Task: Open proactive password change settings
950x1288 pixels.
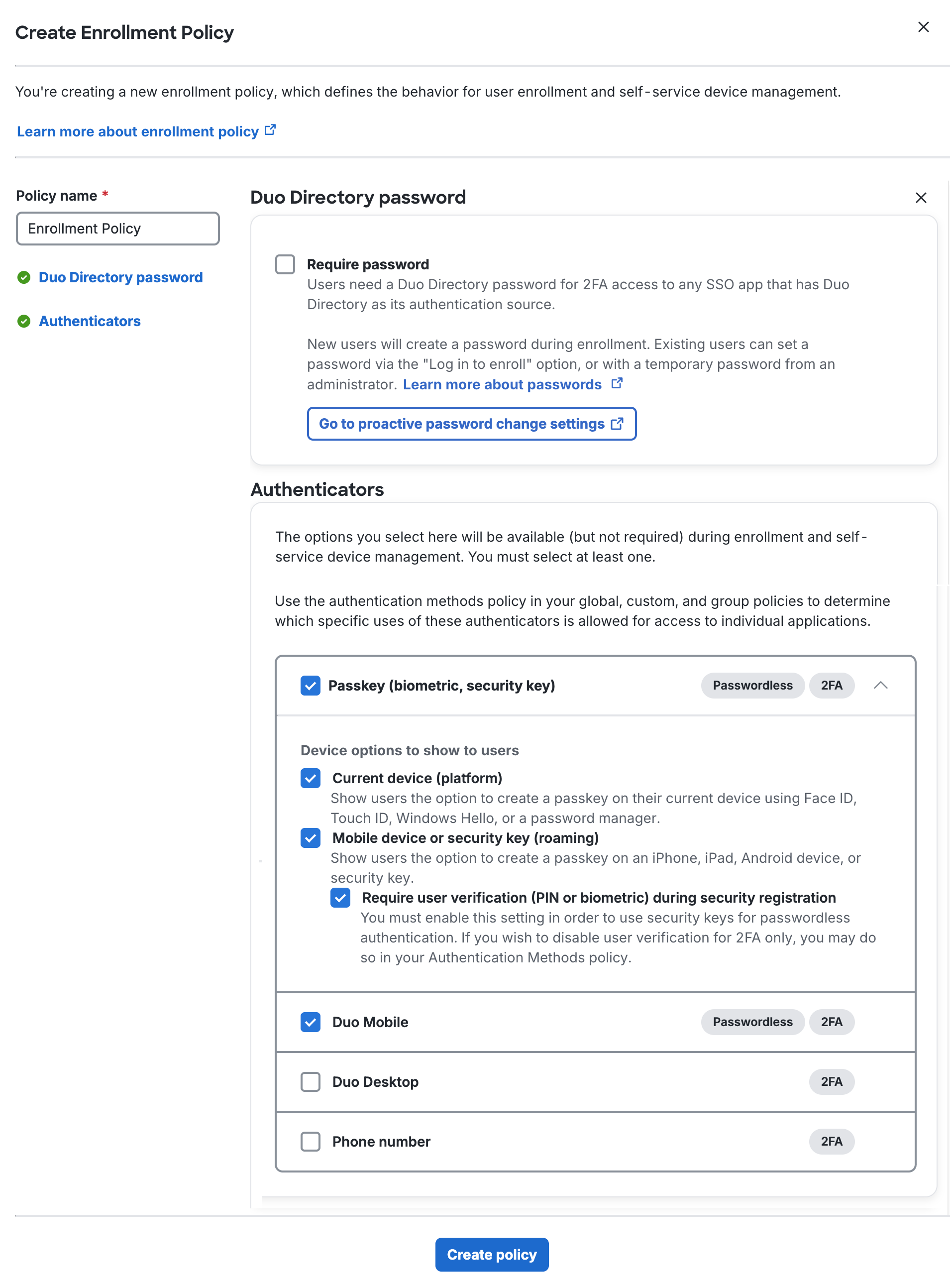Action: click(x=463, y=423)
